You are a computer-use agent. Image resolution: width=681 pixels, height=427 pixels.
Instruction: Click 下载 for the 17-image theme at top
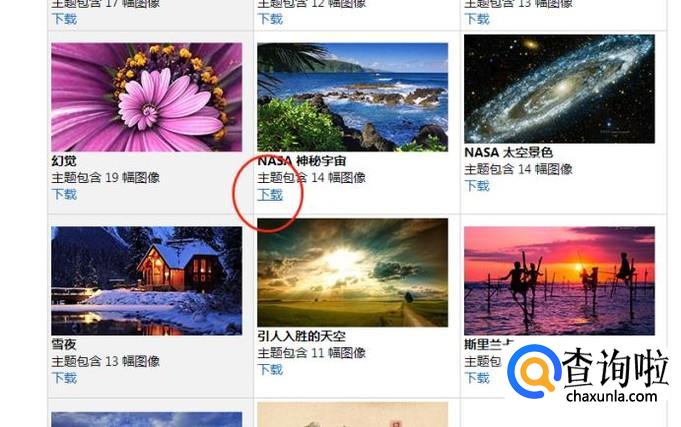(64, 19)
